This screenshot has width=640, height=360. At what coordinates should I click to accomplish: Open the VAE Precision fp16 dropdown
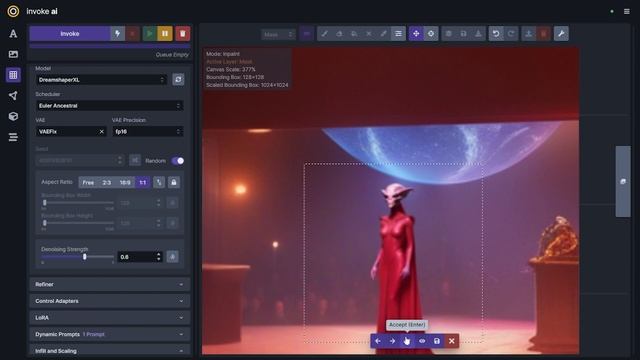pos(148,131)
